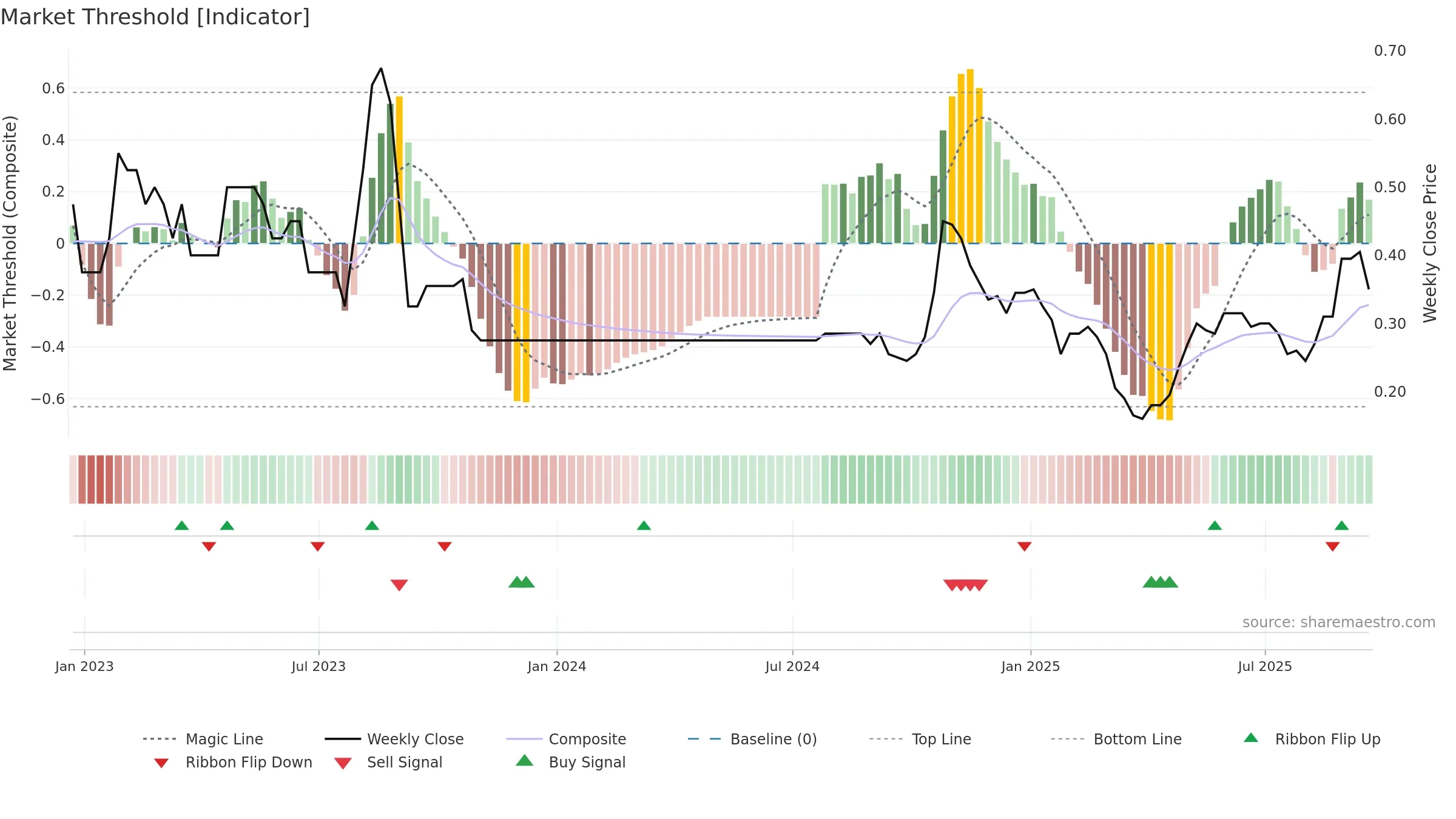Click the sell signal marker after Jul 2023
The height and width of the screenshot is (819, 1456).
[x=399, y=585]
